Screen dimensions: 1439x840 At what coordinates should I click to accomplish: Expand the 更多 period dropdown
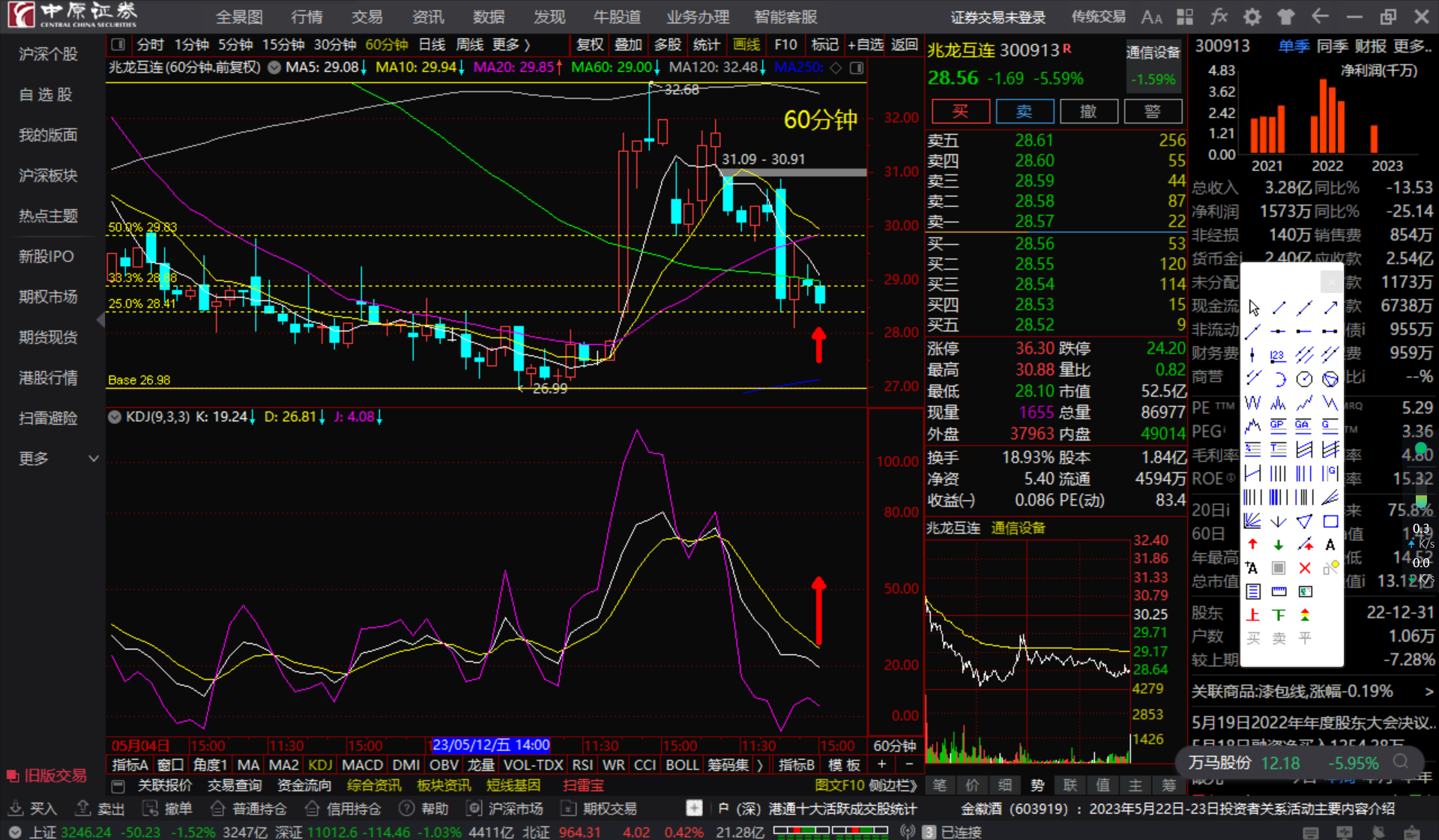[x=511, y=45]
